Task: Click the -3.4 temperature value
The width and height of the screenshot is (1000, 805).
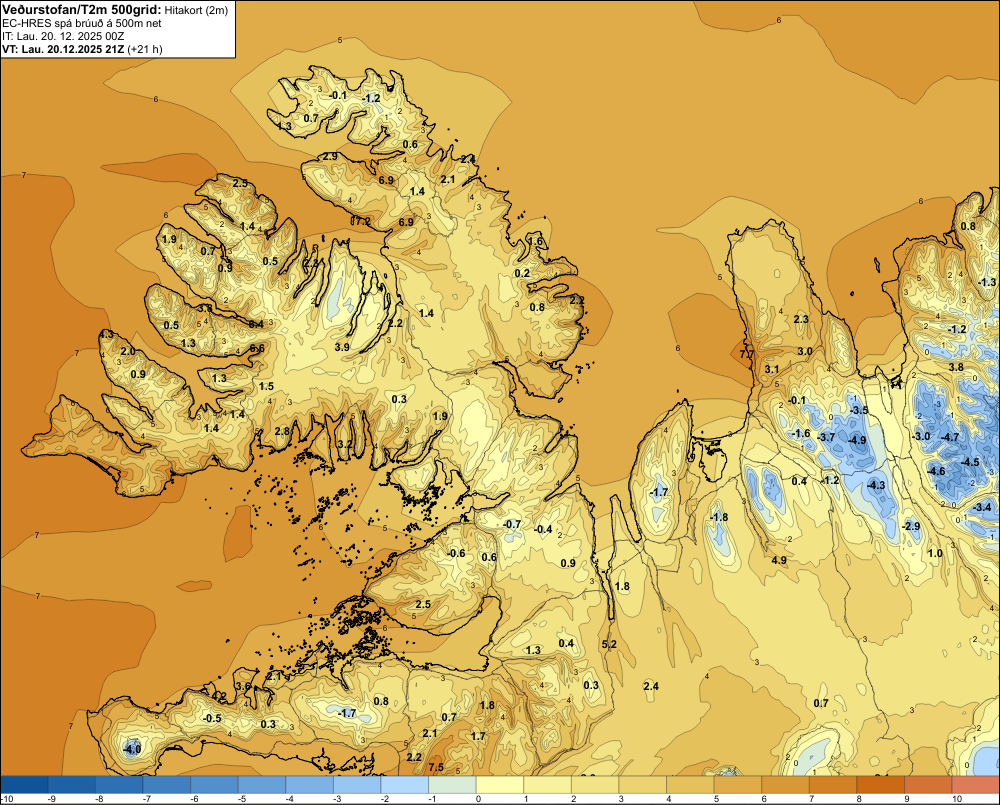Action: pos(983,508)
